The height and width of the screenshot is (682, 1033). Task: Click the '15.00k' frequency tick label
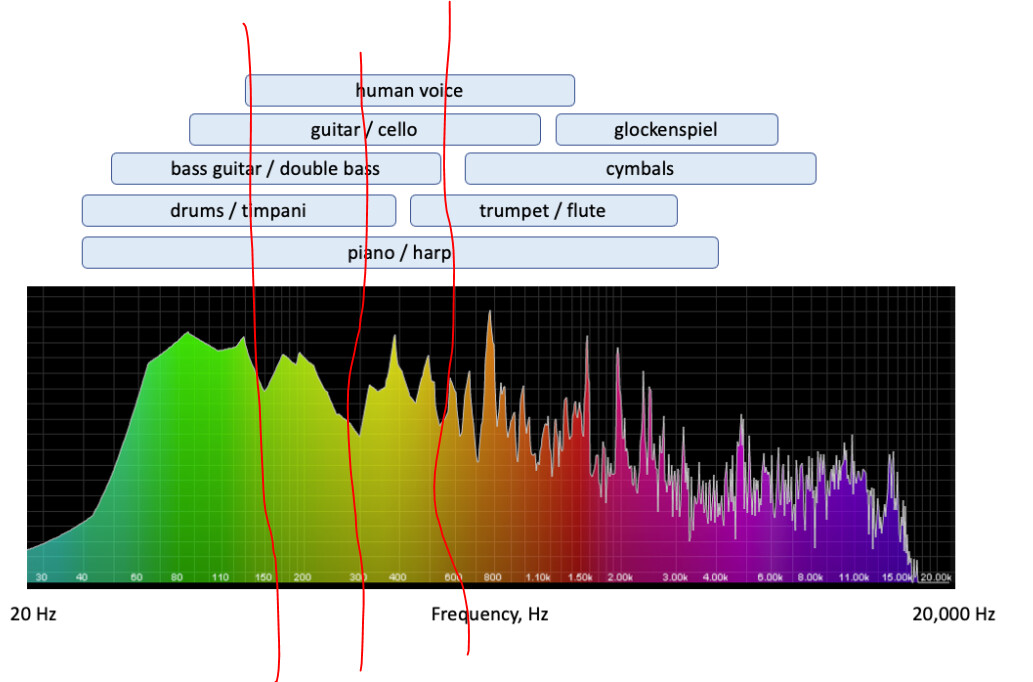[x=897, y=577]
